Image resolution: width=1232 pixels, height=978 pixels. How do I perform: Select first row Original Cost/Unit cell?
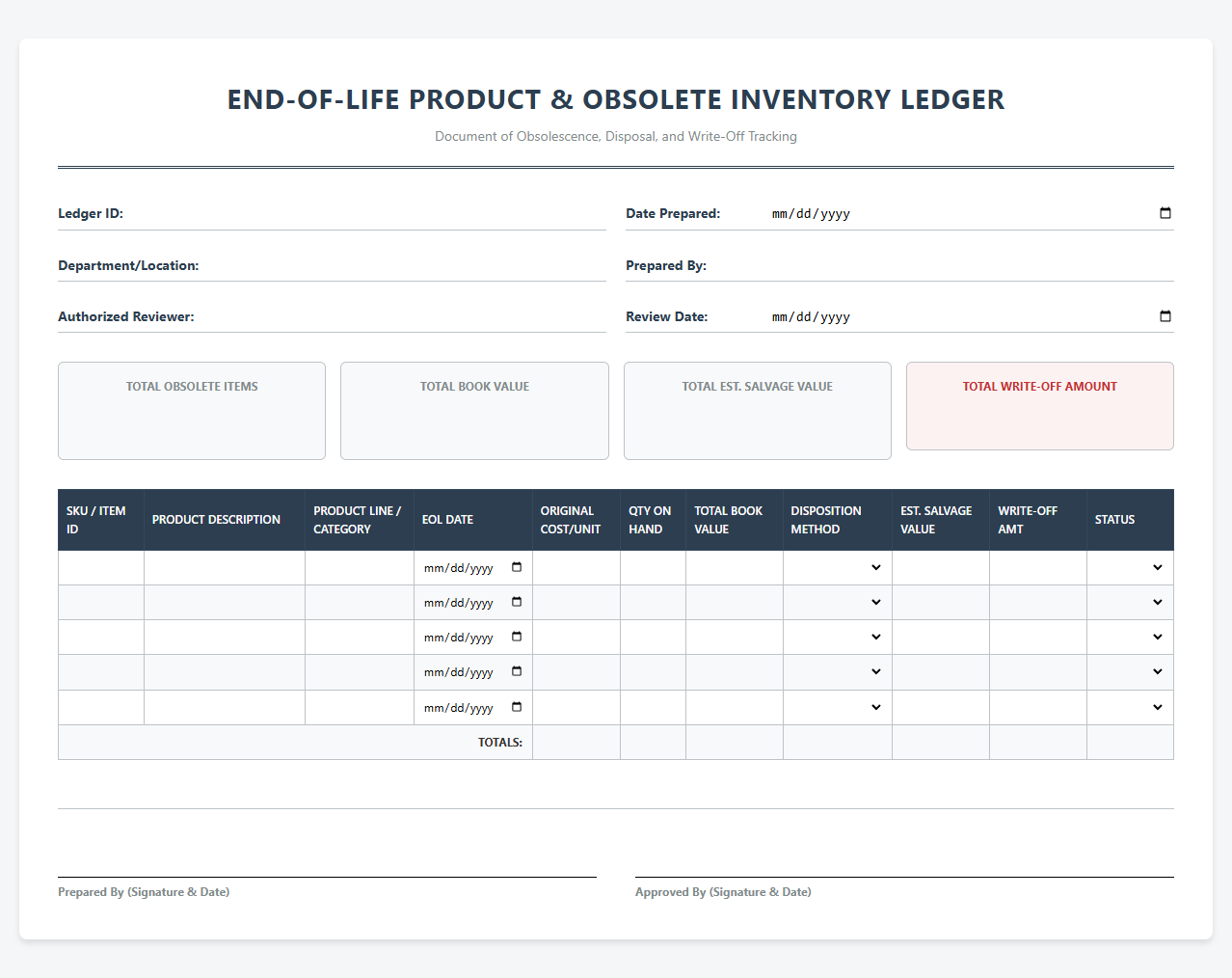click(x=576, y=567)
